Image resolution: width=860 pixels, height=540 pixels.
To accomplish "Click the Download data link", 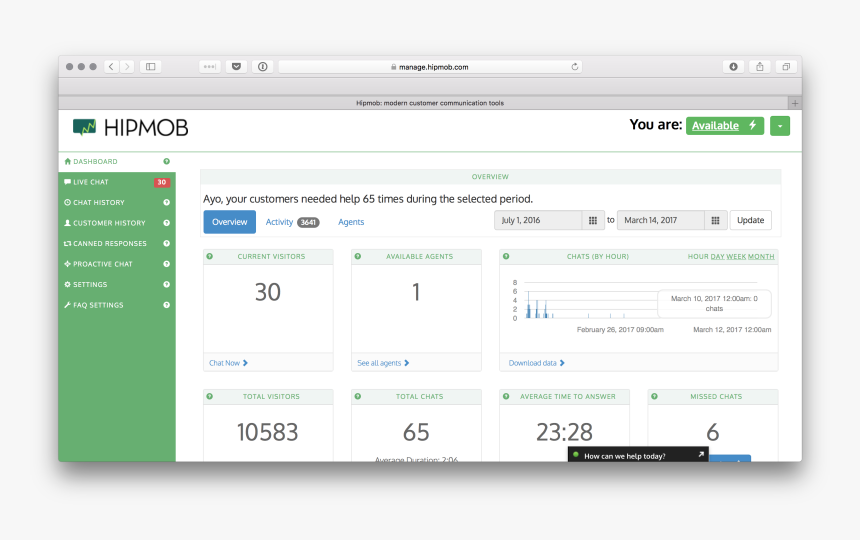I will click(x=536, y=363).
